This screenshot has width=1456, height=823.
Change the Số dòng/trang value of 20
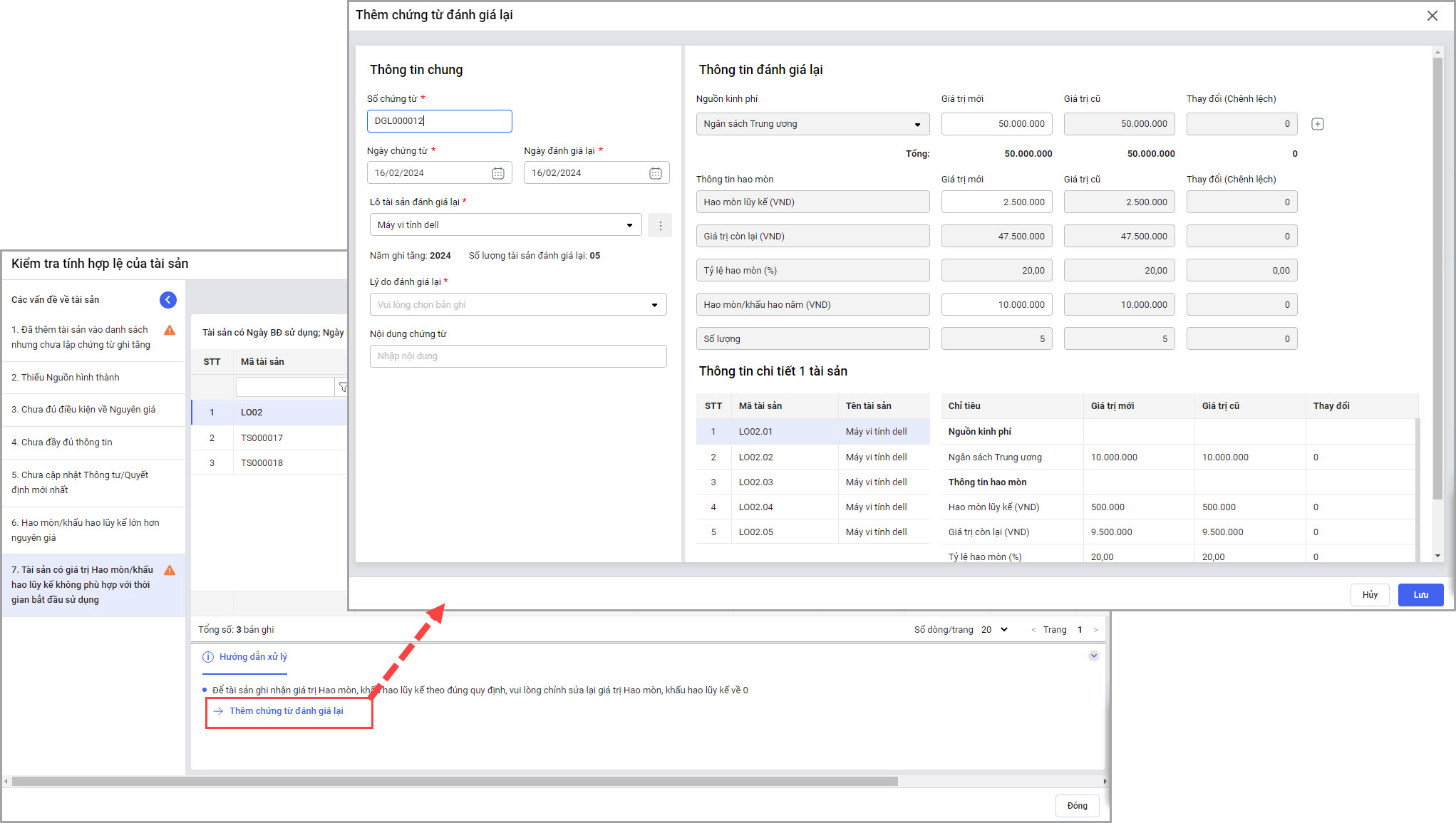point(994,629)
